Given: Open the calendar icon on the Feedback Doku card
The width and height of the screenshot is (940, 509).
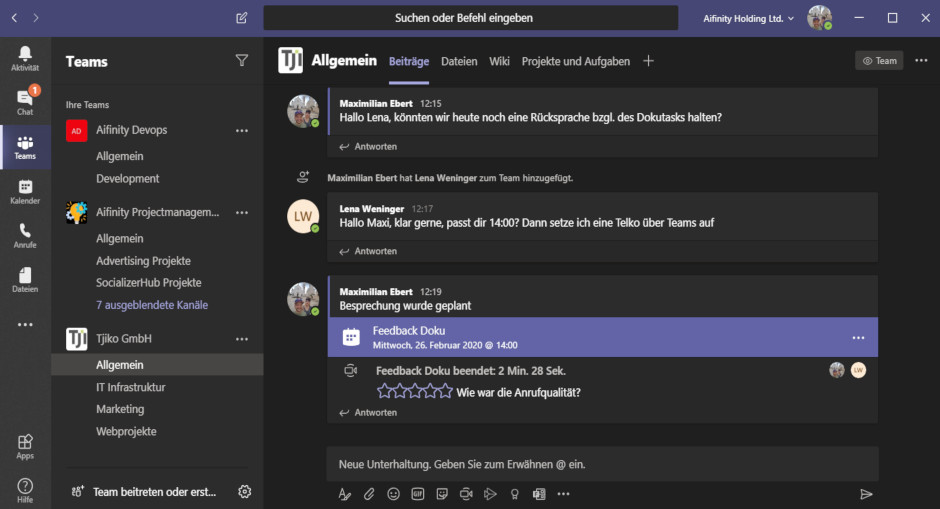Looking at the screenshot, I should click(x=351, y=337).
